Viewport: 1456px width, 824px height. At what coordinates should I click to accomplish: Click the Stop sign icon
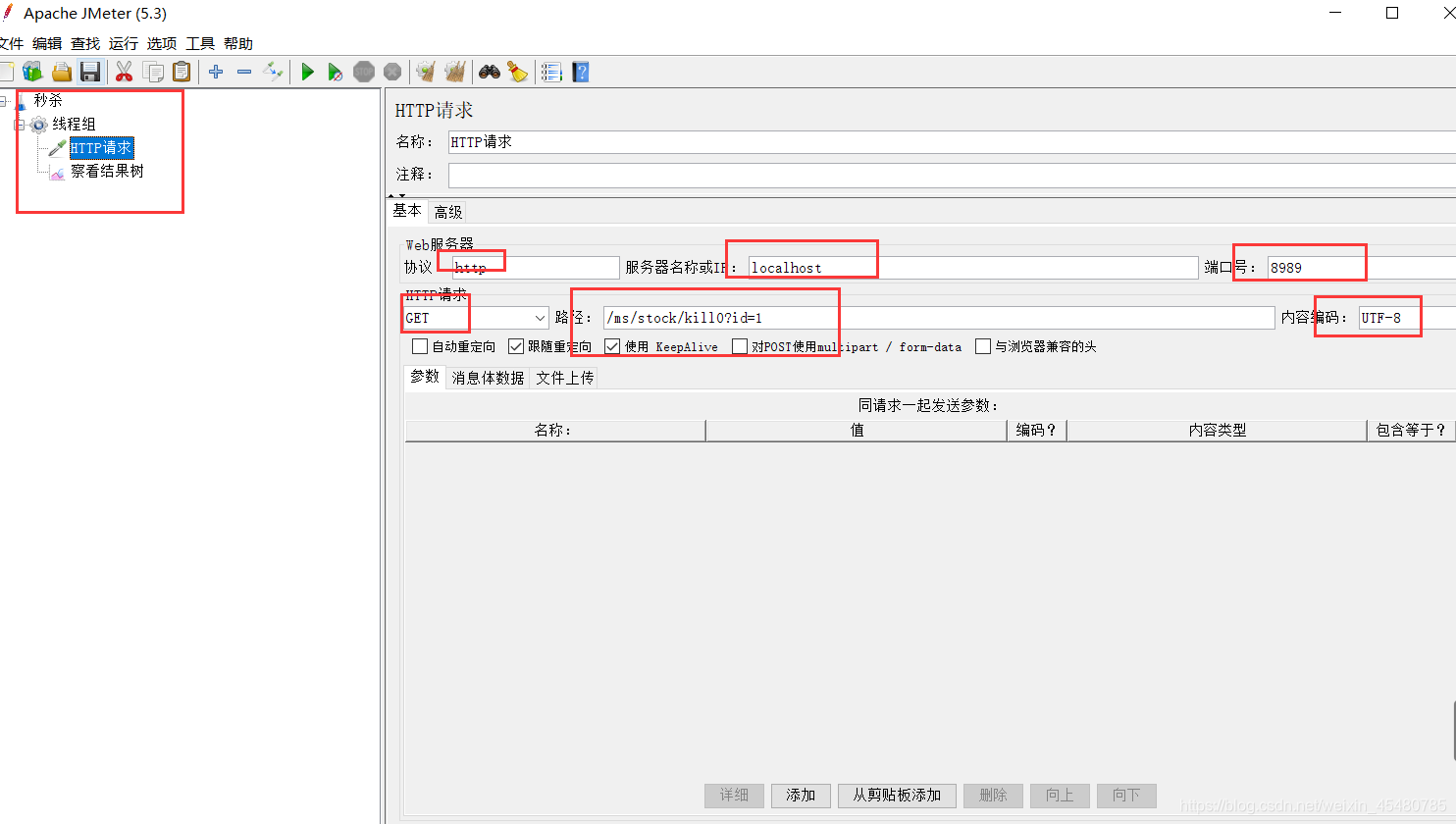pyautogui.click(x=364, y=72)
